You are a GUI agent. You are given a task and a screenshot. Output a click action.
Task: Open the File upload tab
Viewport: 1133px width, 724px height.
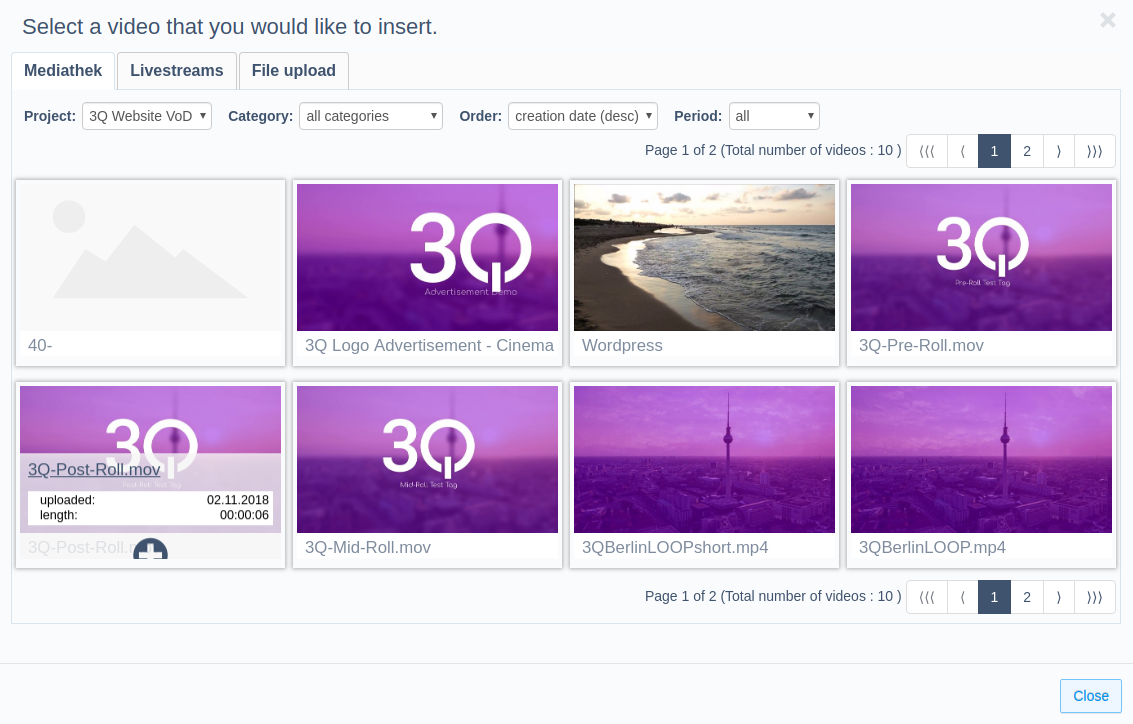pyautogui.click(x=293, y=71)
